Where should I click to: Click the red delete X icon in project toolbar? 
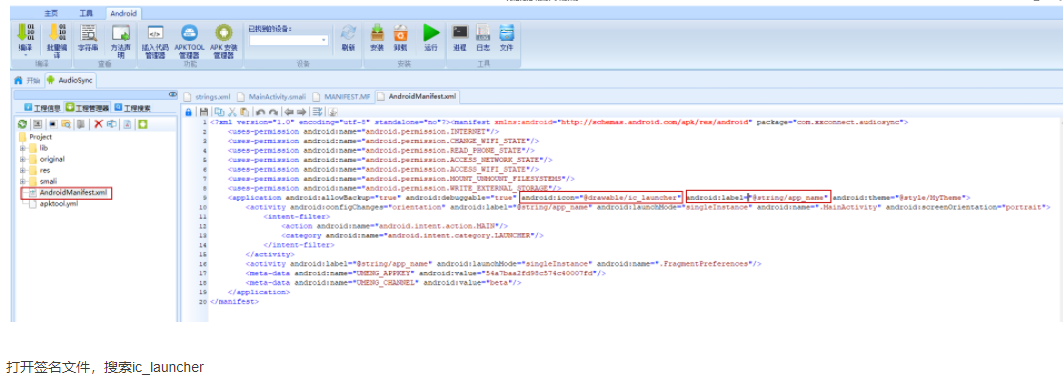pyautogui.click(x=98, y=124)
